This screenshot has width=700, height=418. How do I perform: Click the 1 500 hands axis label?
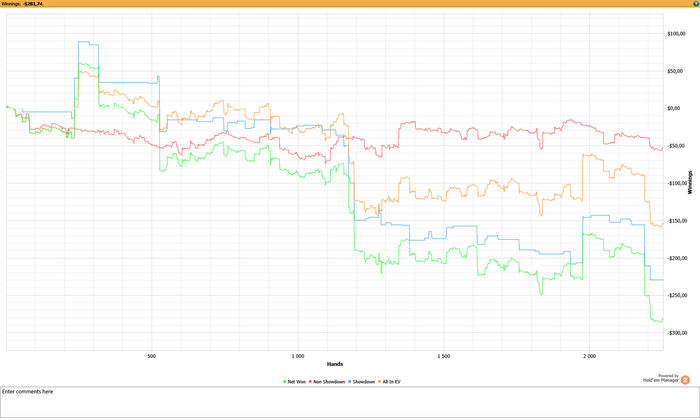[444, 356]
